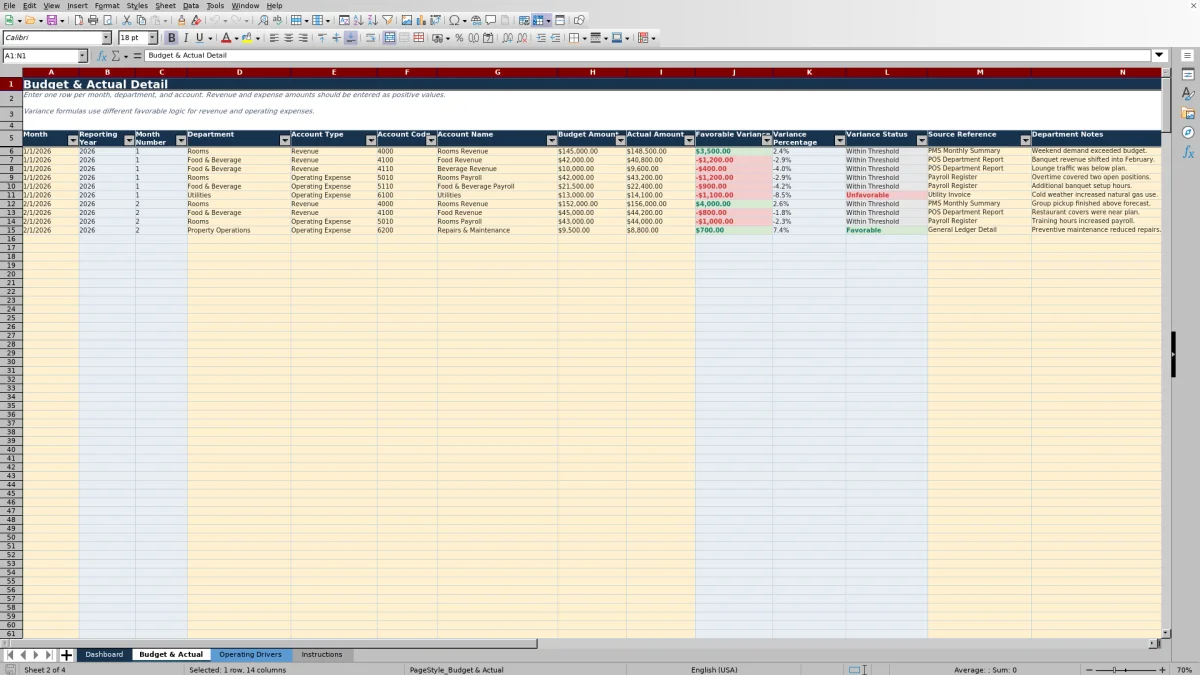
Task: Select the Unfavorable cell in Utilities row
Action: click(886, 195)
